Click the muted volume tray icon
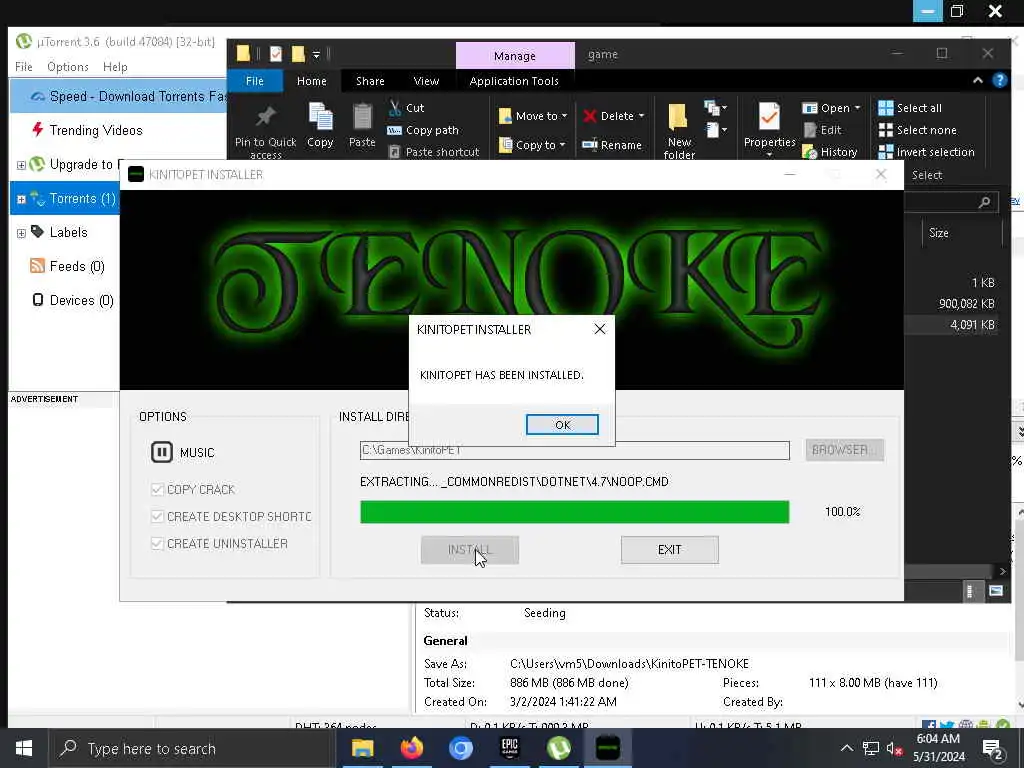This screenshot has width=1024, height=768. click(895, 748)
